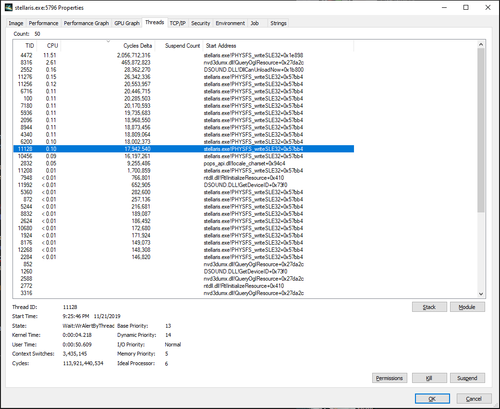Select thread 2552 DSOUND.DLL row
Screen dimensions: 500x409
(x=184, y=70)
